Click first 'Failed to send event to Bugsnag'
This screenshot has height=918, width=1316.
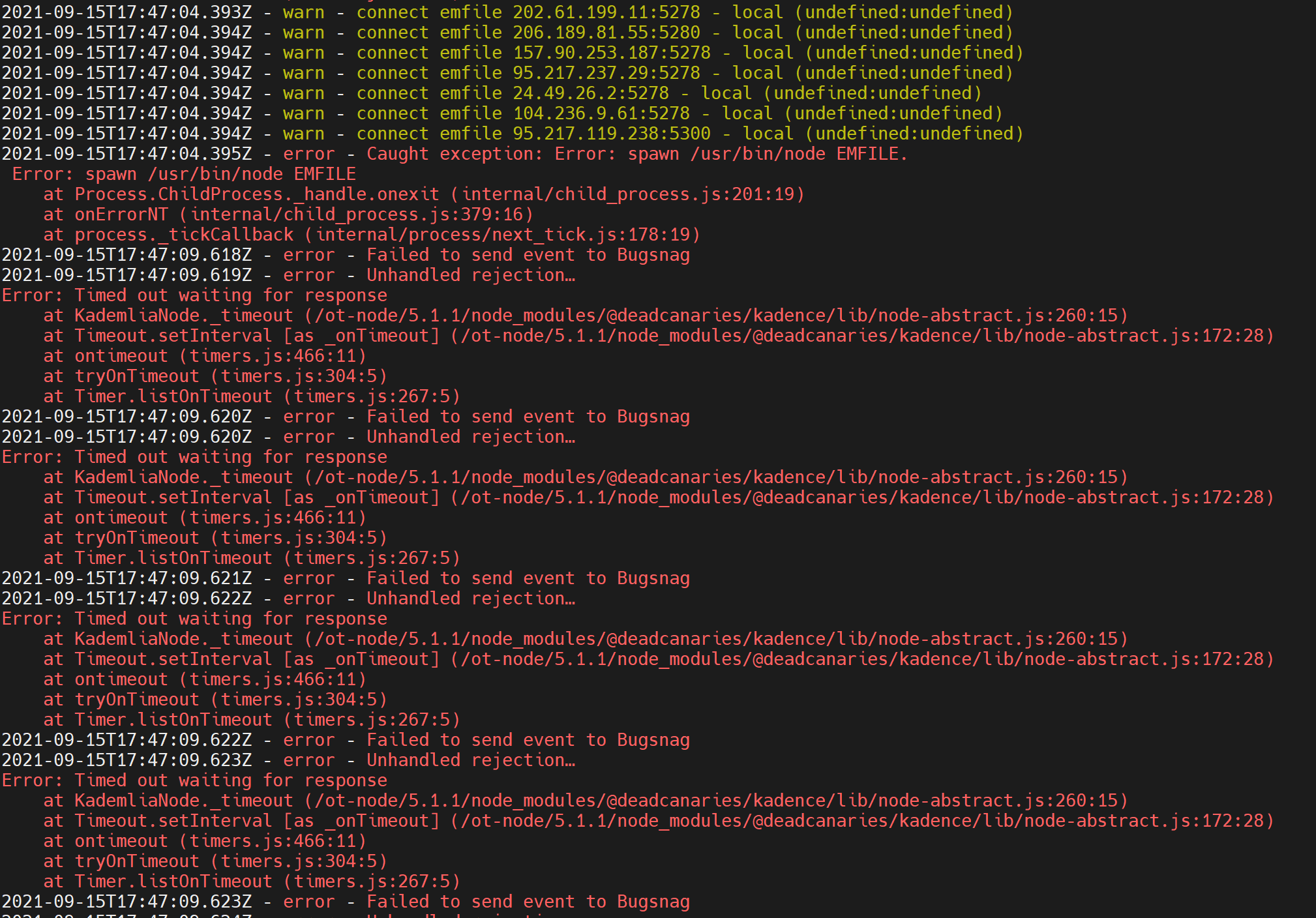528,255
